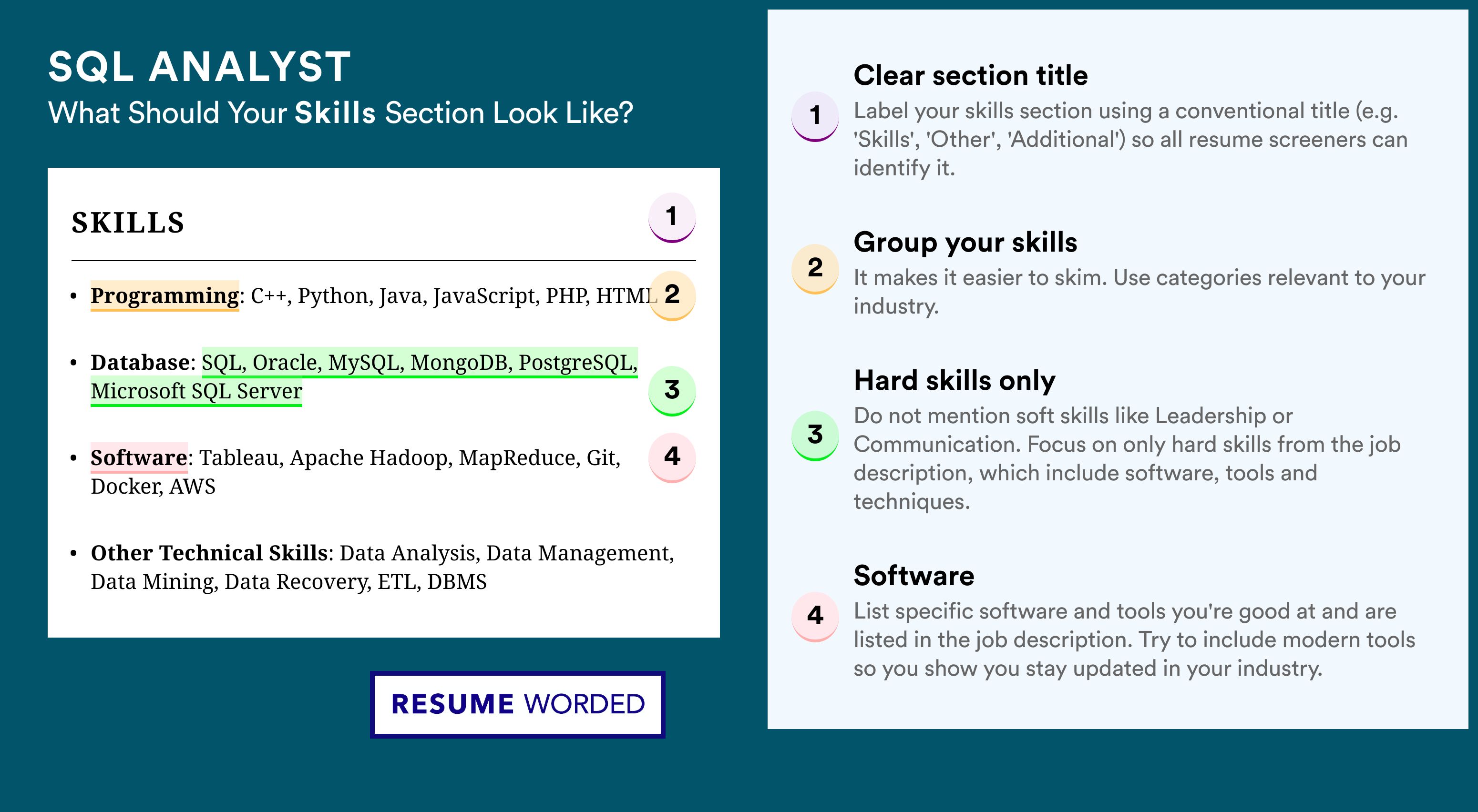Click the green number 3 badge near Database line
The height and width of the screenshot is (812, 1478).
[672, 391]
